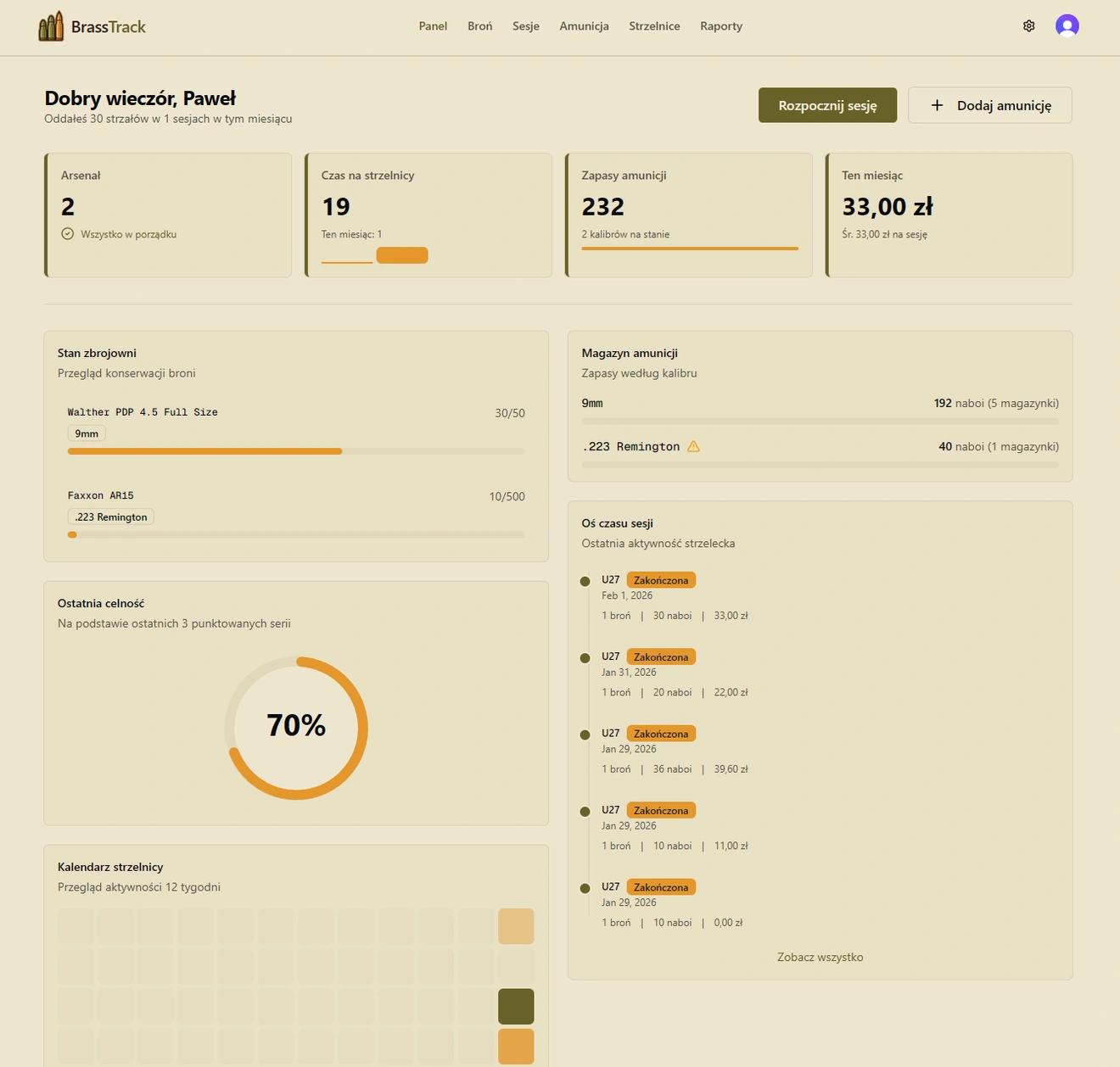The height and width of the screenshot is (1067, 1120).
Task: Open the user profile avatar
Action: click(x=1067, y=26)
